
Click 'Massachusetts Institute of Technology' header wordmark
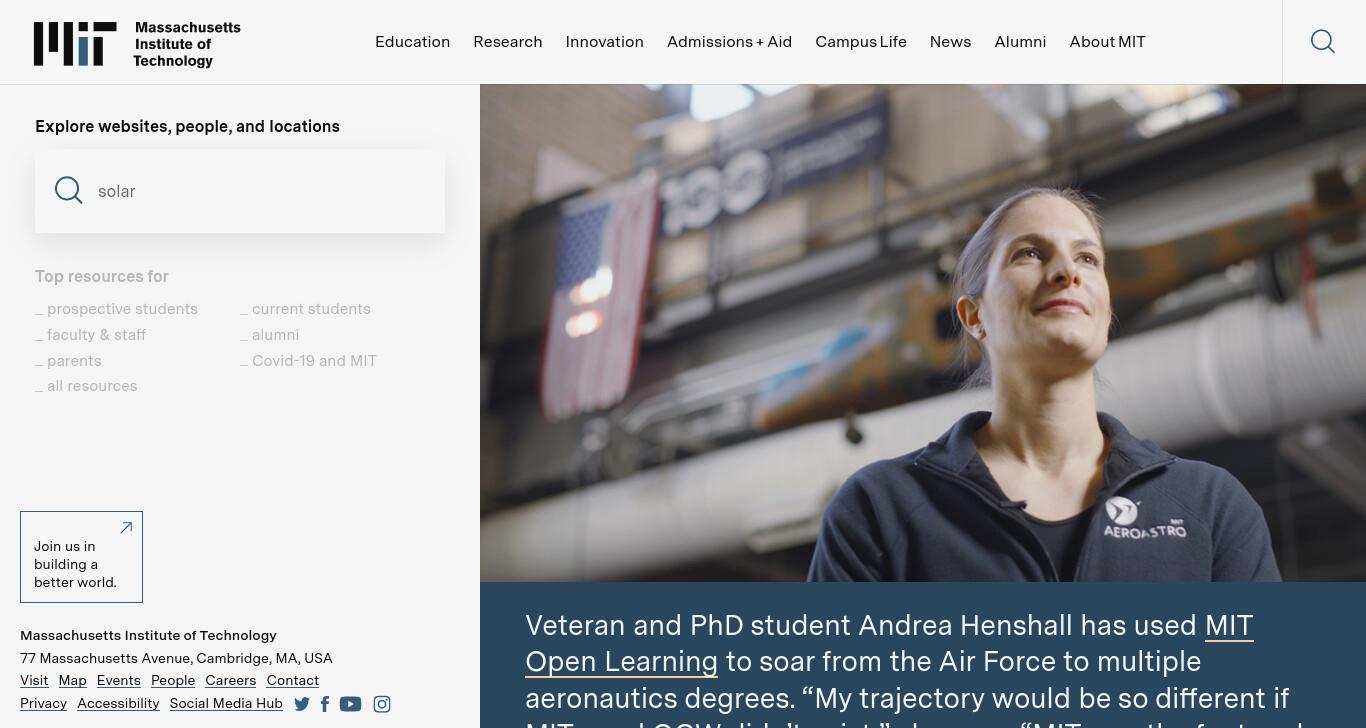pyautogui.click(x=187, y=44)
